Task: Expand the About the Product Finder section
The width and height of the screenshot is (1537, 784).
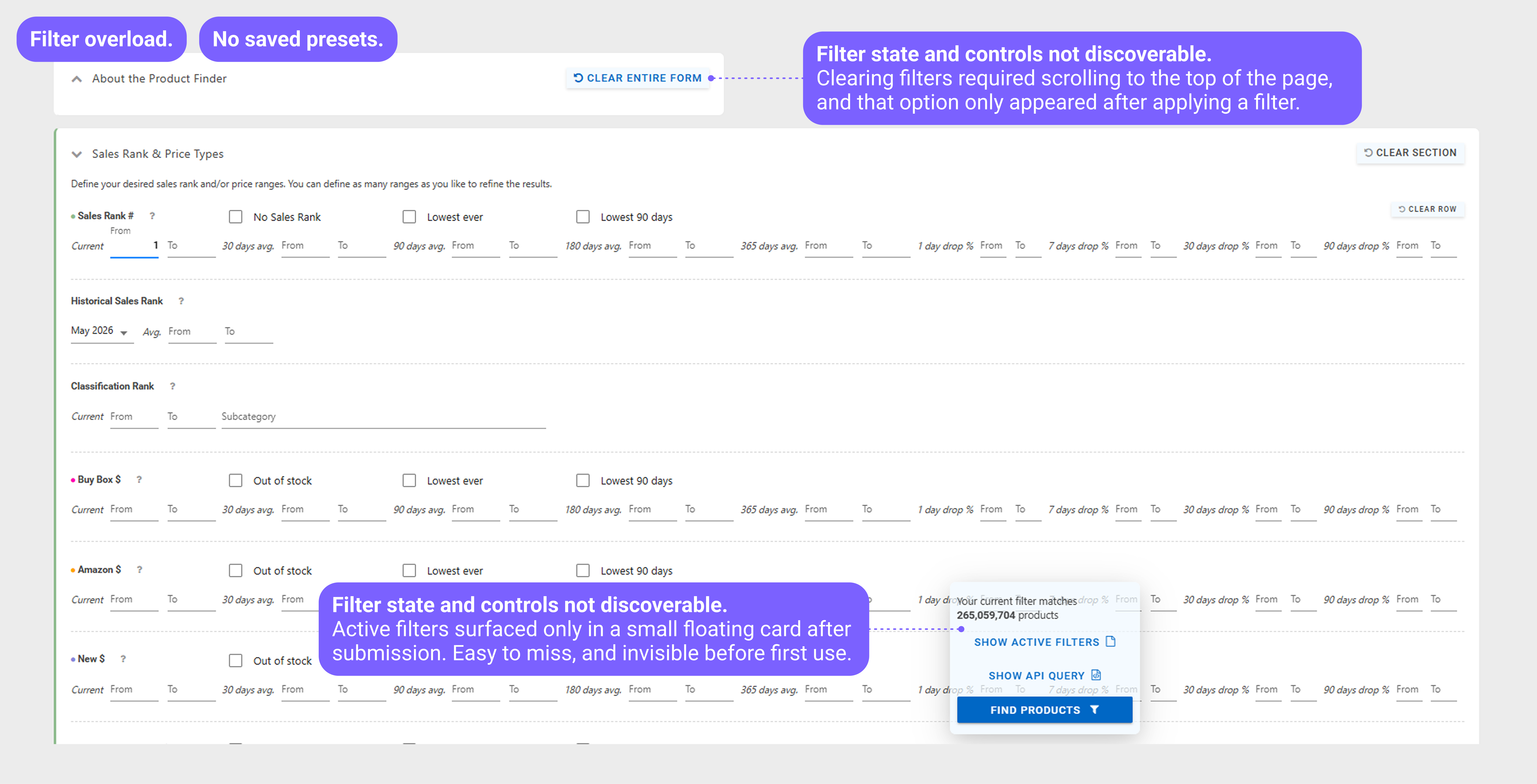Action: 76,79
